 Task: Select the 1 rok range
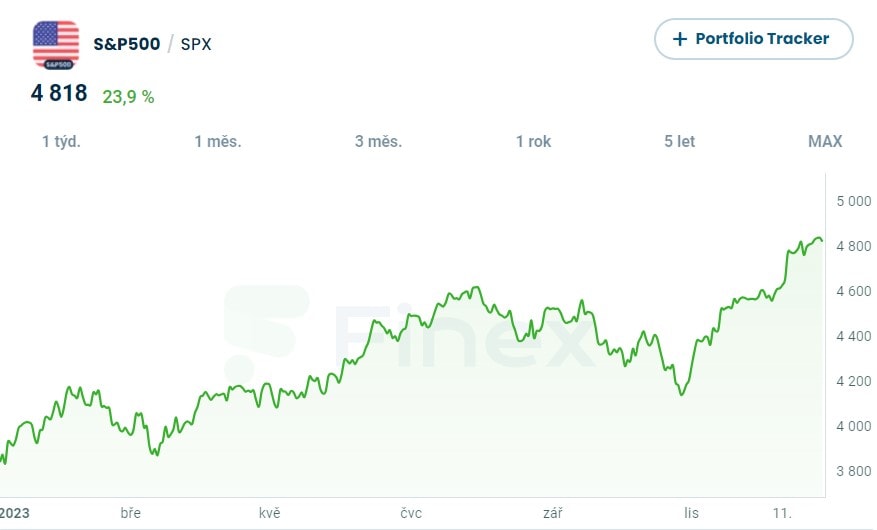pos(533,141)
